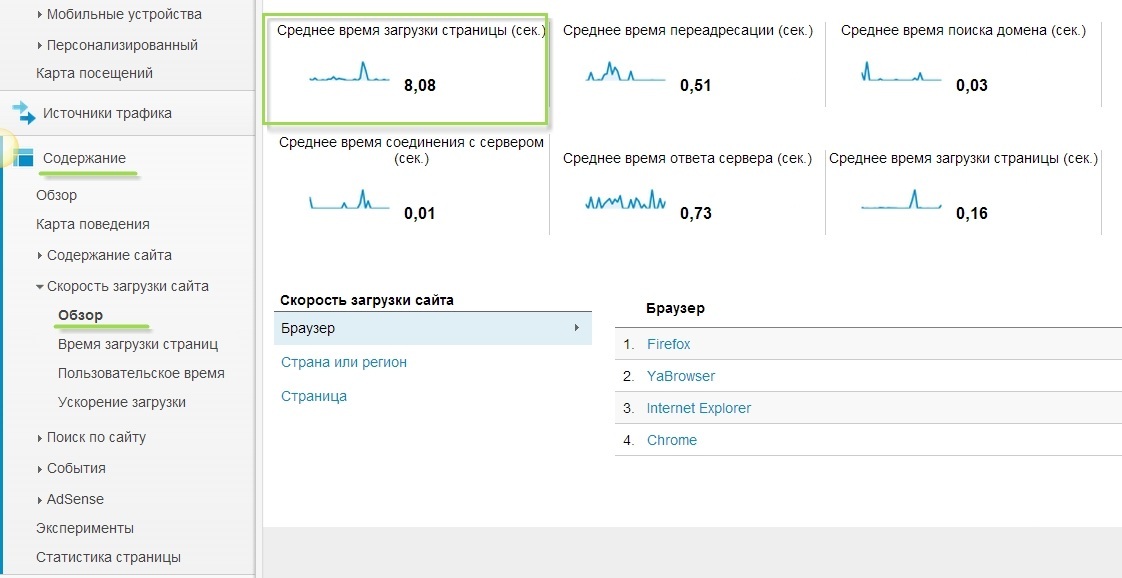Select the 0,16 page load metric sparkline
The height and width of the screenshot is (578, 1122).
(x=901, y=200)
